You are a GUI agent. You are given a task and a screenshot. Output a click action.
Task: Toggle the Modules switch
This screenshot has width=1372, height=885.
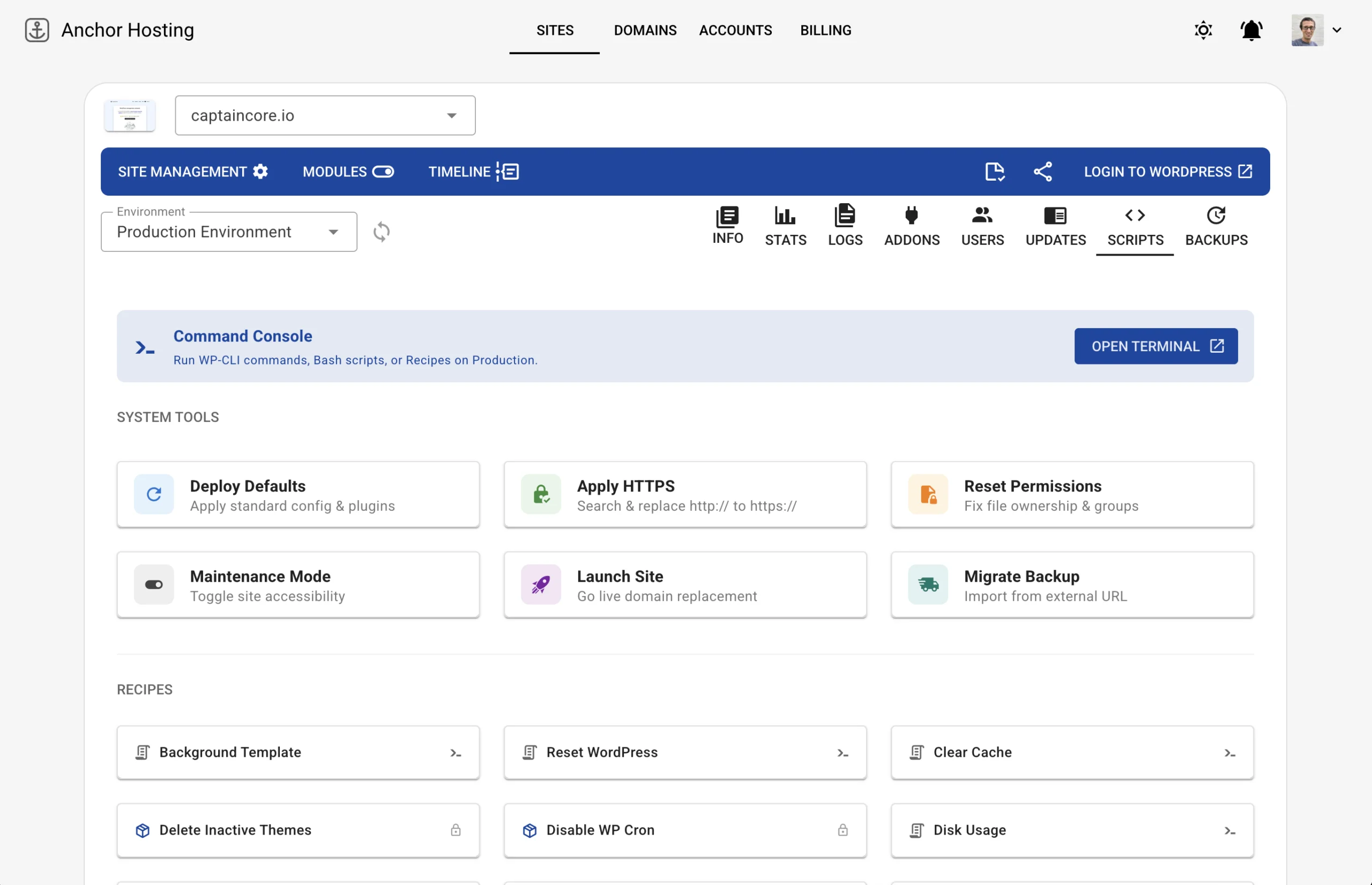(x=383, y=171)
